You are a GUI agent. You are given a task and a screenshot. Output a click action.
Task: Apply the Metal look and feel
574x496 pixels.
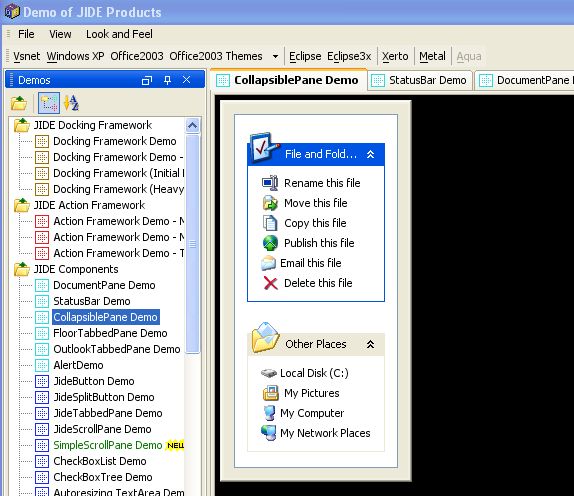click(x=432, y=56)
